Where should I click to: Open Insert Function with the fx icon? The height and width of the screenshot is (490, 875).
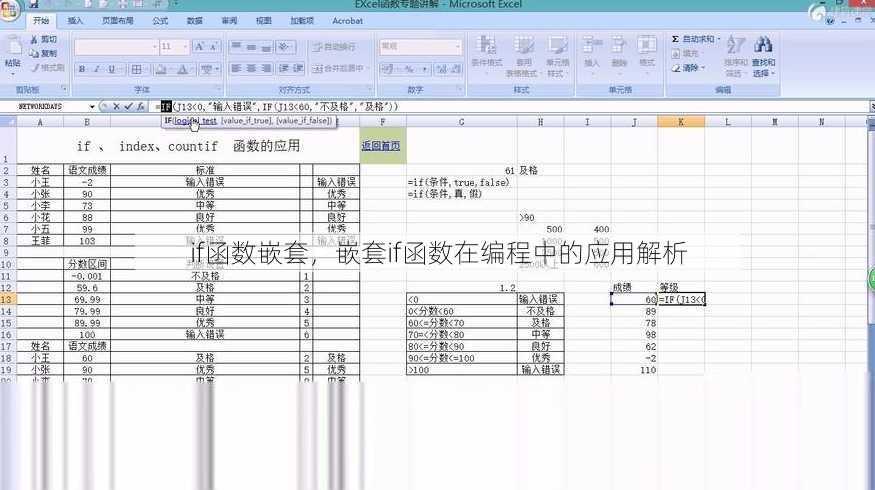(x=141, y=106)
